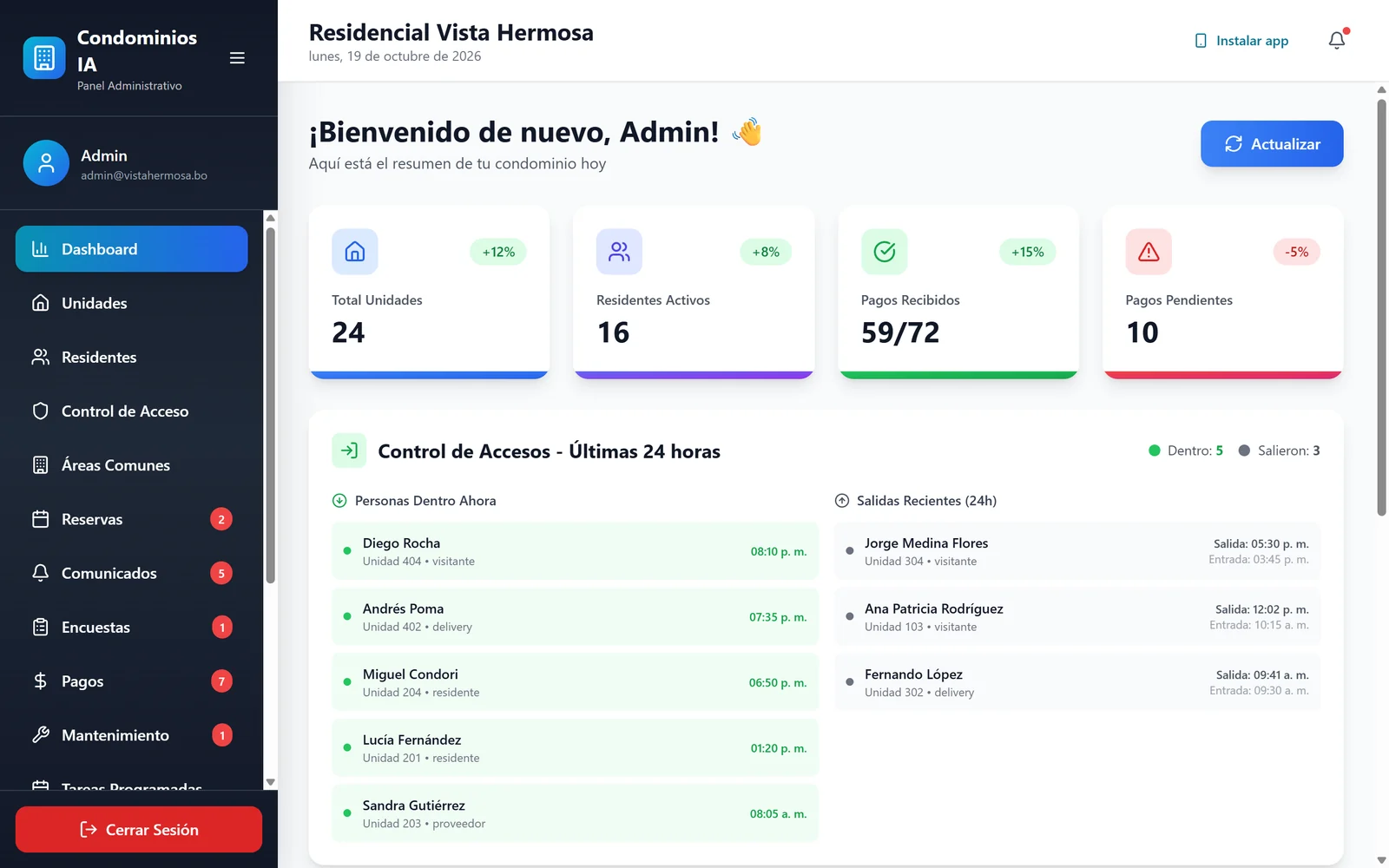This screenshot has width=1389, height=868.
Task: Click the Comunicados bell icon in sidebar
Action: 41,573
